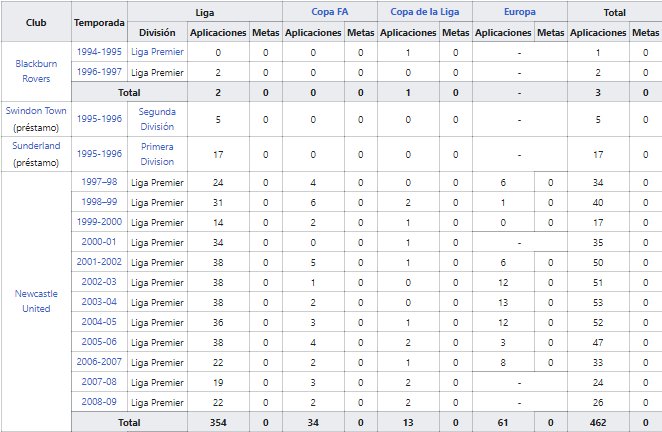Open the 1996-1997 season link
The width and height of the screenshot is (662, 432).
point(99,72)
